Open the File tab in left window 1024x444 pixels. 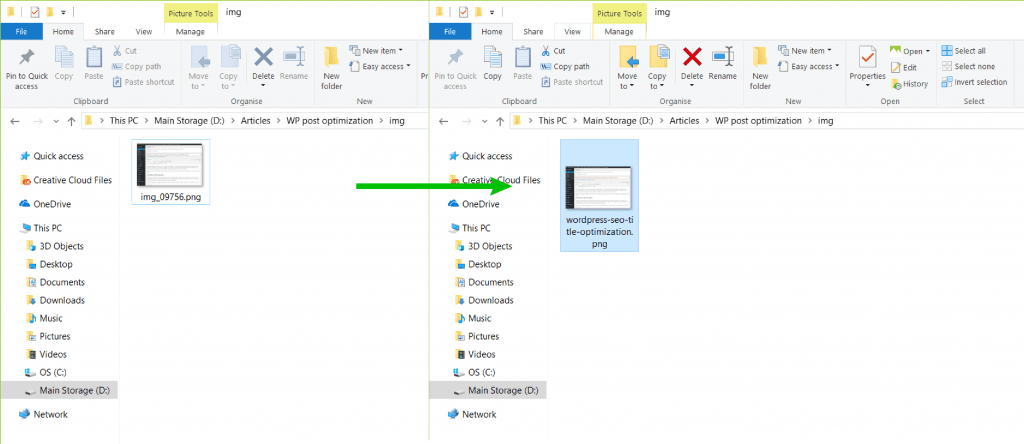tap(22, 31)
